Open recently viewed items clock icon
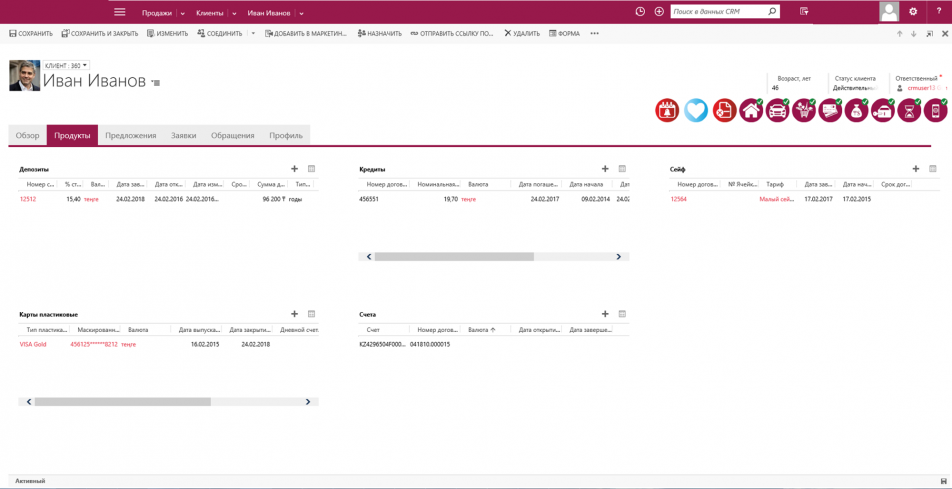The width and height of the screenshot is (952, 489). pos(640,12)
